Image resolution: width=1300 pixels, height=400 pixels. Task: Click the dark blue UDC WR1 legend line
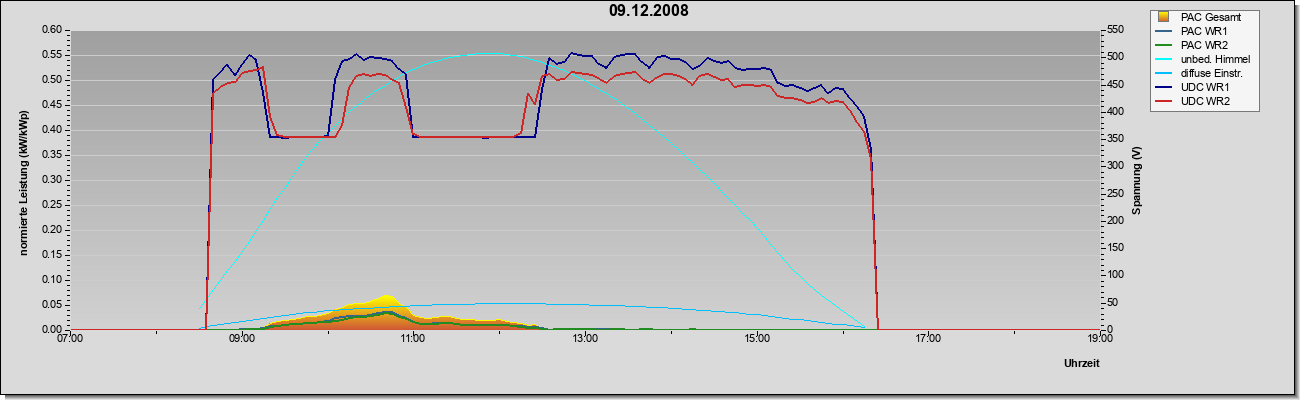[x=1164, y=88]
